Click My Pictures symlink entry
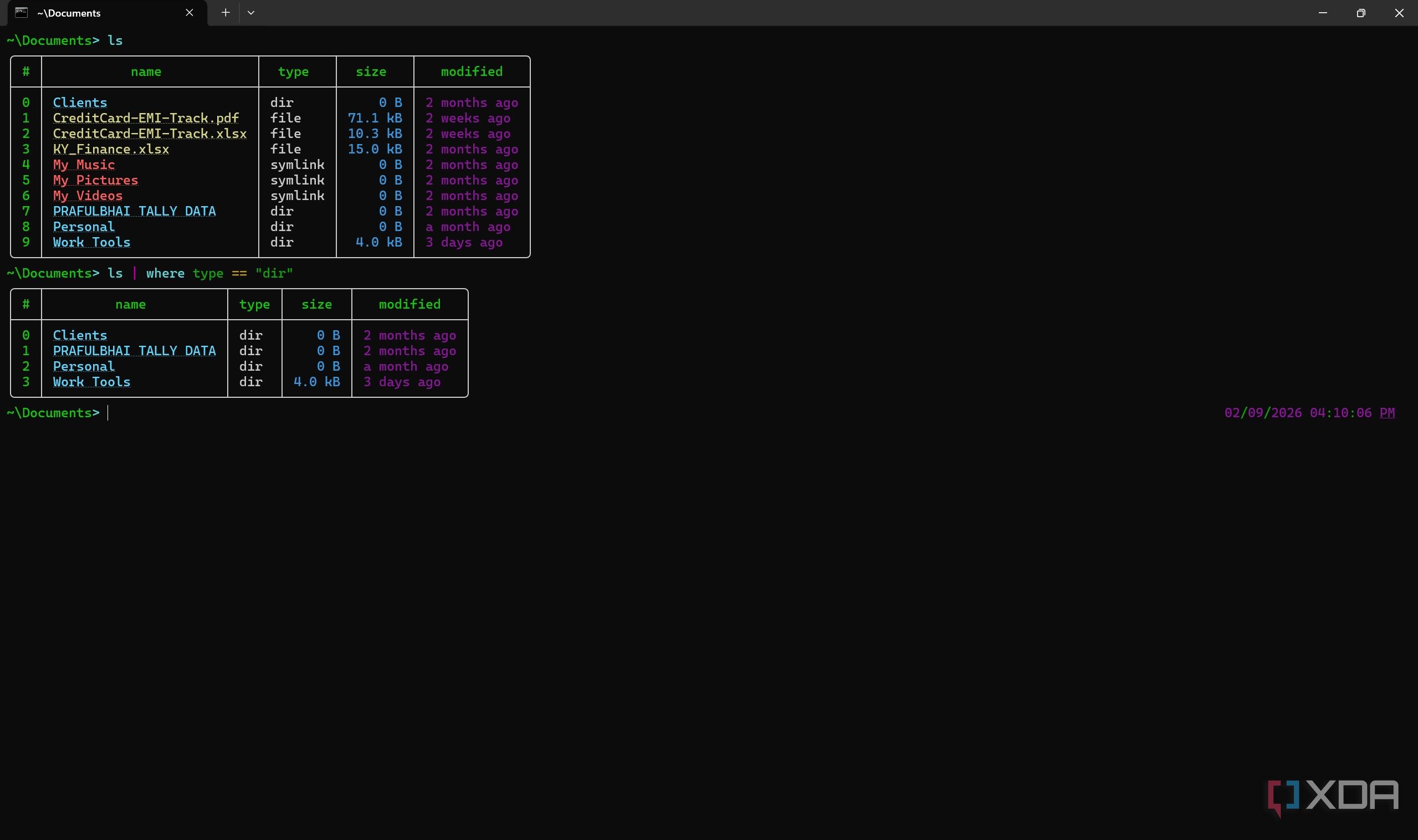1418x840 pixels. 96,180
